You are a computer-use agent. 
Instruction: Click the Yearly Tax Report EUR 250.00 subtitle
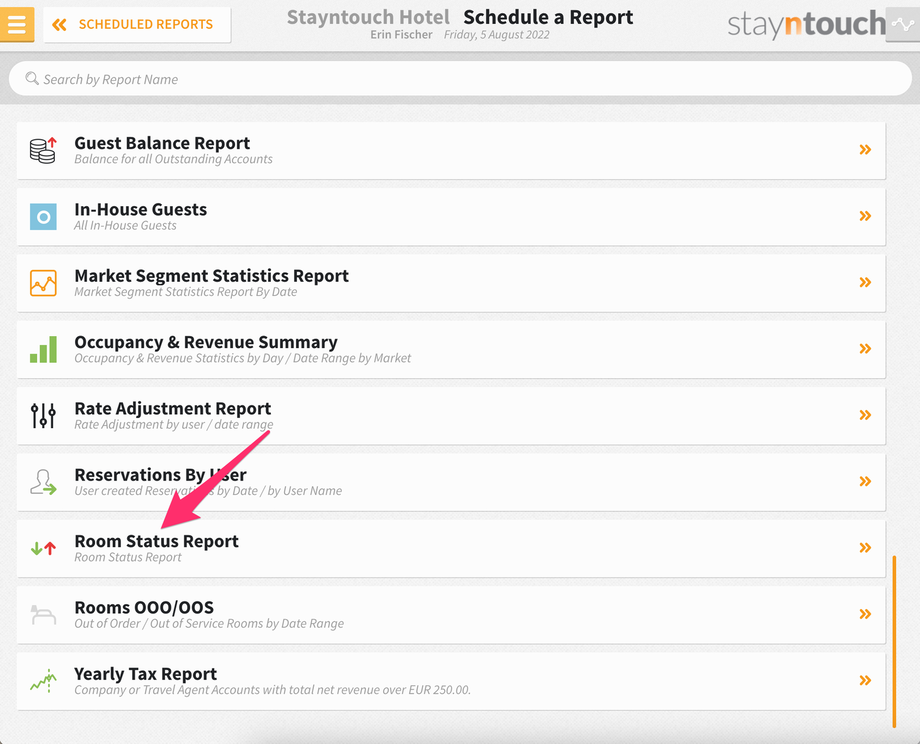[272, 689]
